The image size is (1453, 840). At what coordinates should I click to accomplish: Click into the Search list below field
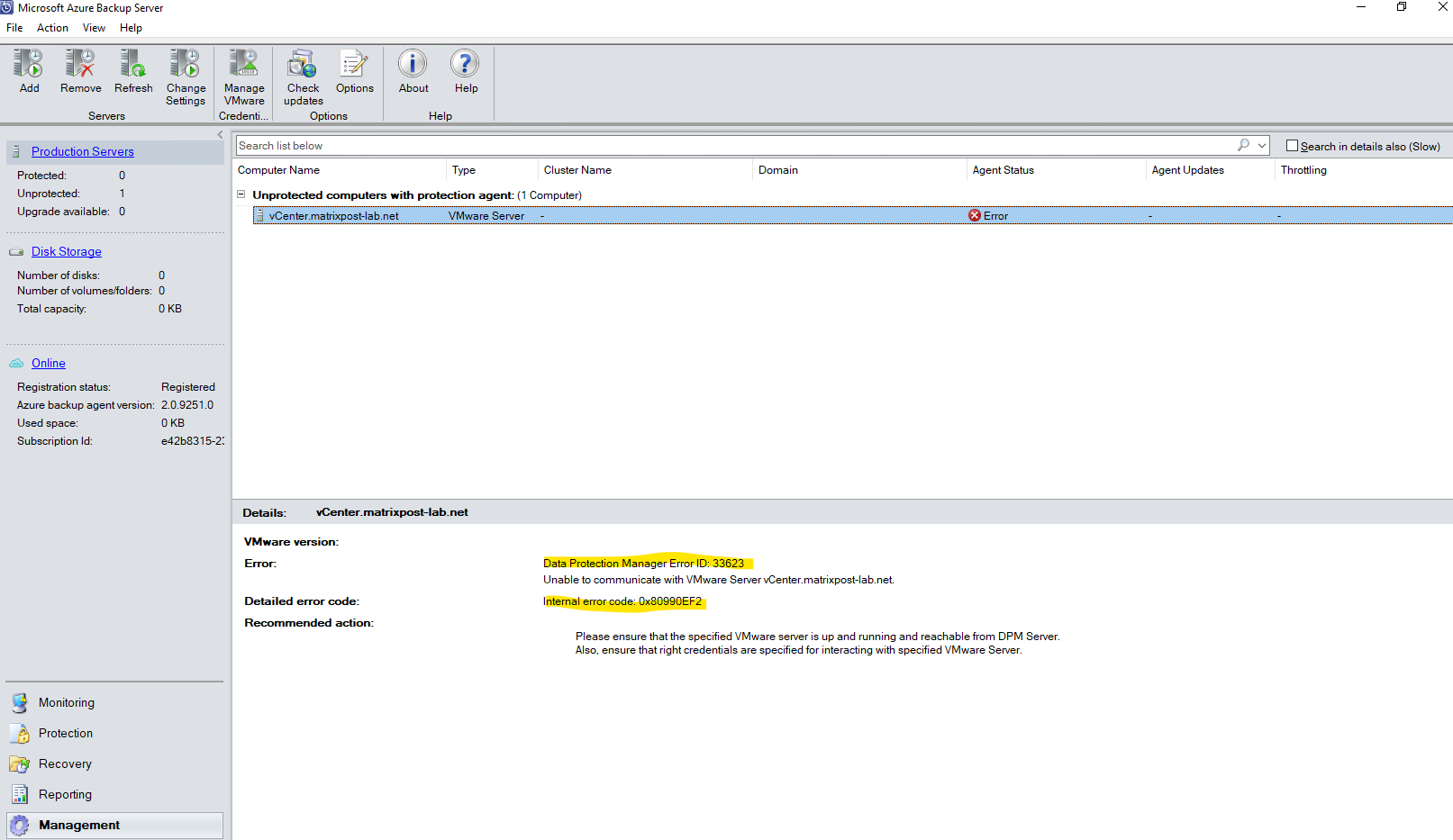[734, 146]
